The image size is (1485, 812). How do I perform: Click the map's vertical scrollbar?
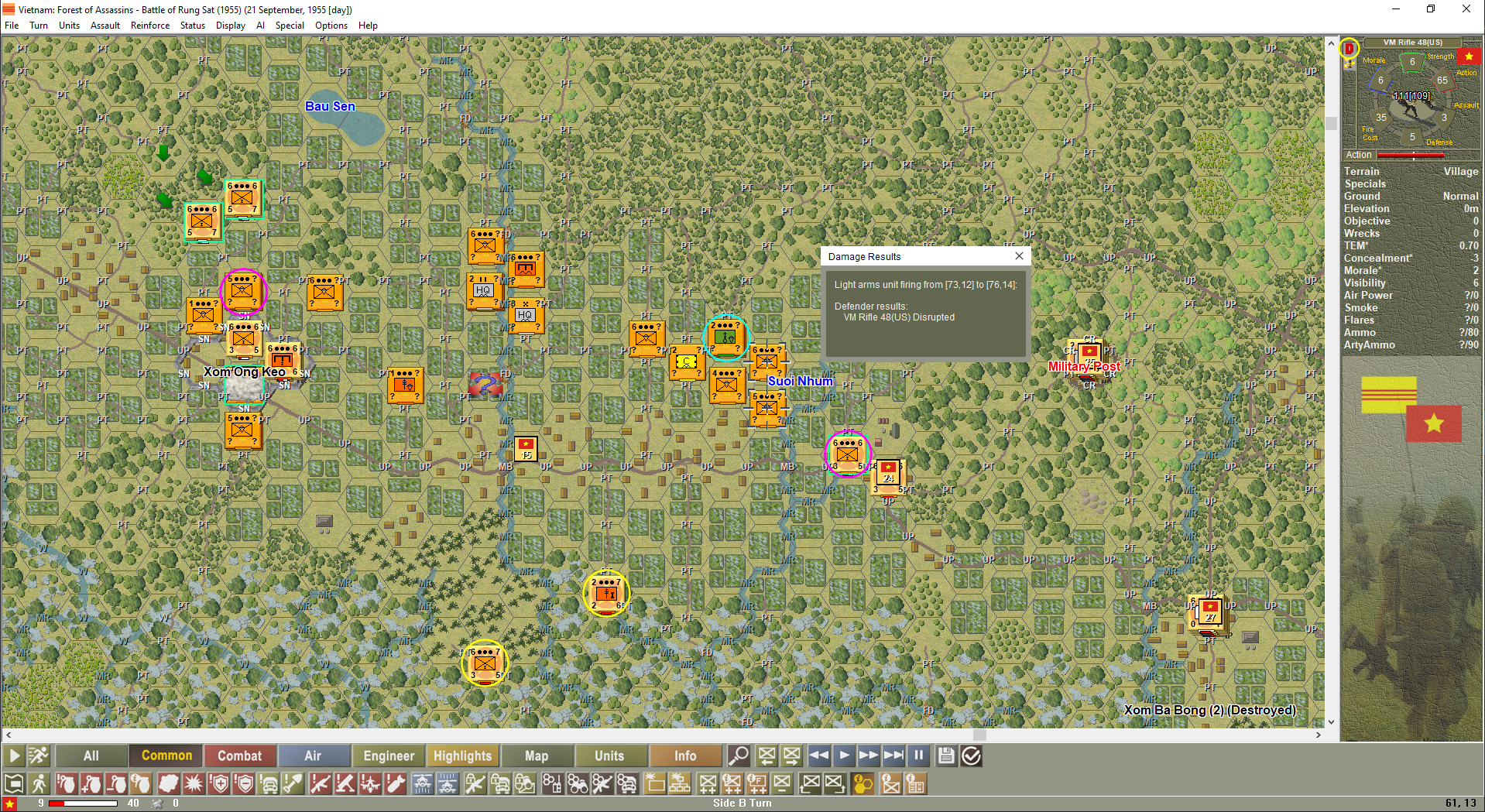1331,382
